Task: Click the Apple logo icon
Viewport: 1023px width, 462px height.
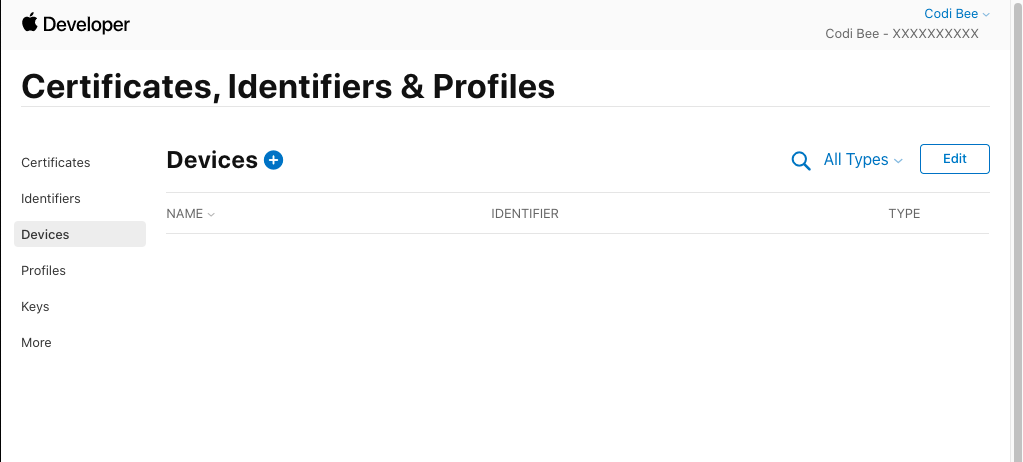Action: pyautogui.click(x=29, y=23)
